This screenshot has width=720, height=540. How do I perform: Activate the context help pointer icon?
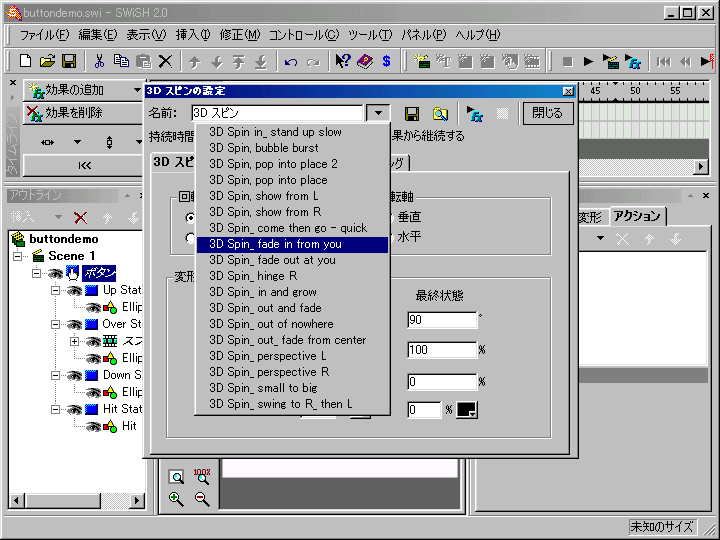point(343,61)
